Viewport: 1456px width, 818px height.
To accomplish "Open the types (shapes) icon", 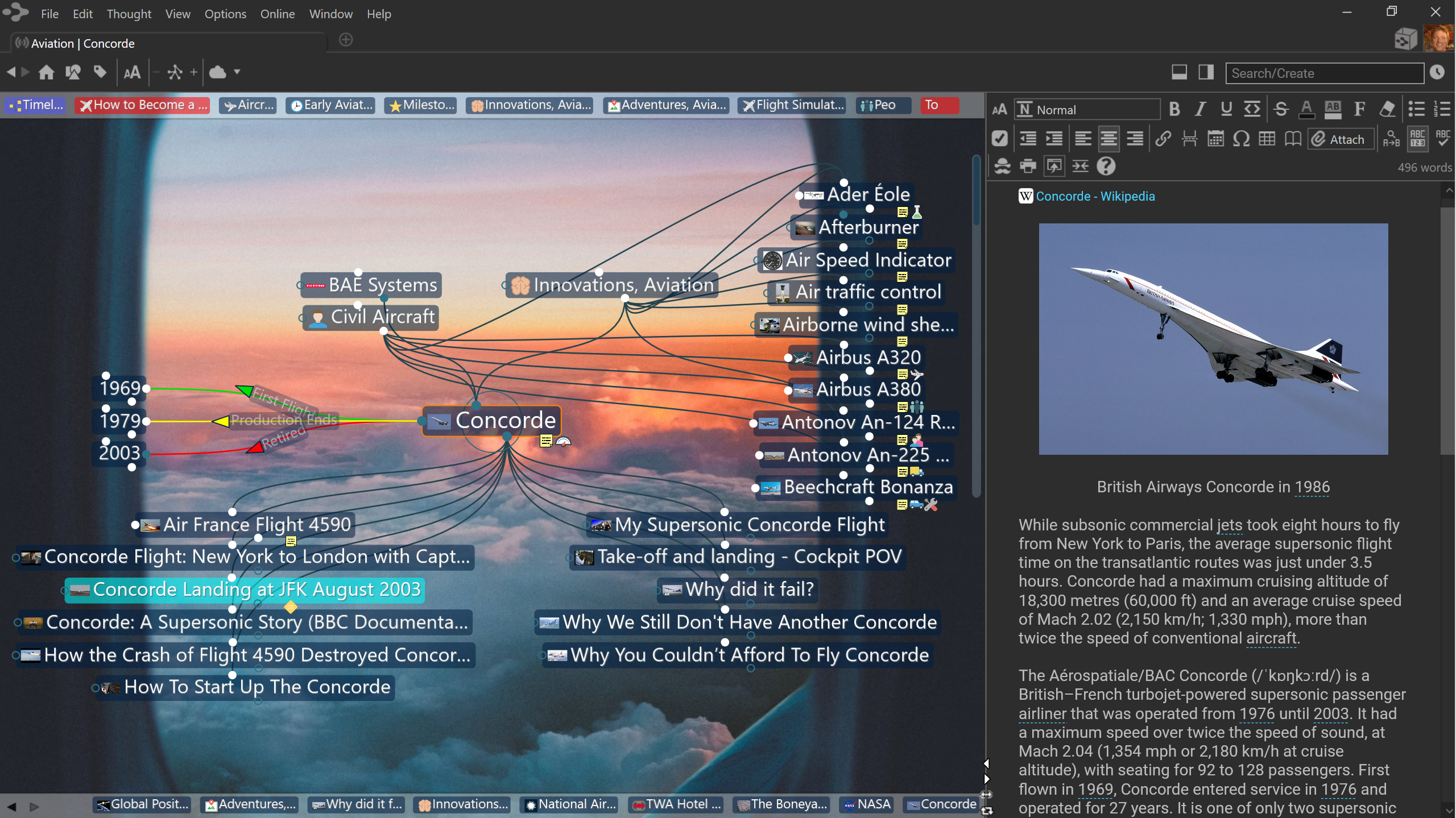I will 73,72.
